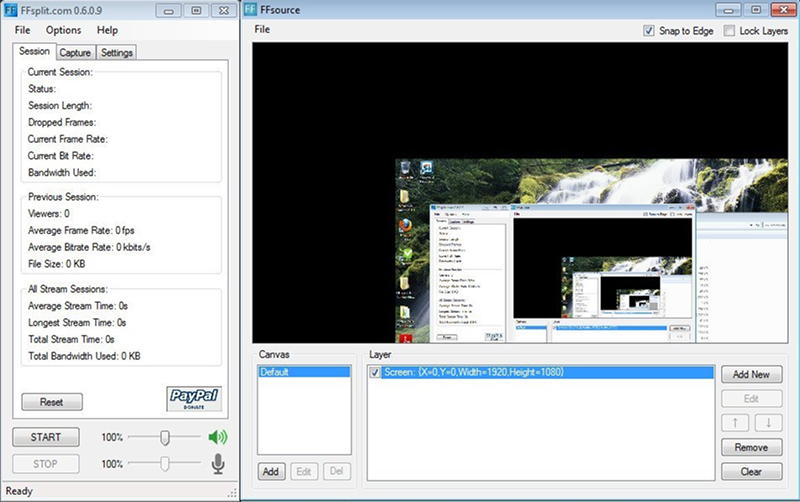Click the status bar resize grip
This screenshot has height=502, width=800.
coord(233,492)
